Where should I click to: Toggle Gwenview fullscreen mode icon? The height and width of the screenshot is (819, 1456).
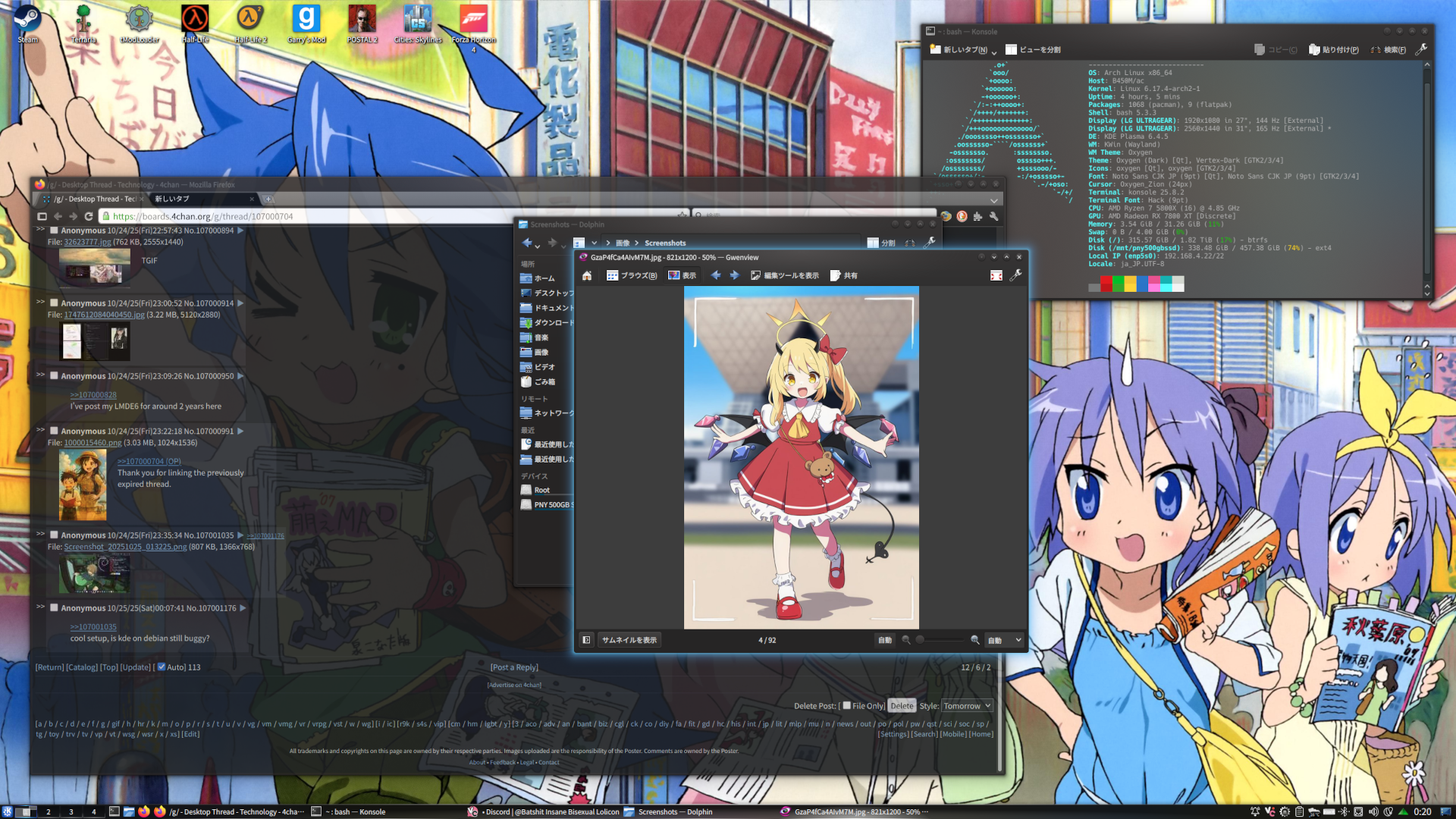click(996, 276)
